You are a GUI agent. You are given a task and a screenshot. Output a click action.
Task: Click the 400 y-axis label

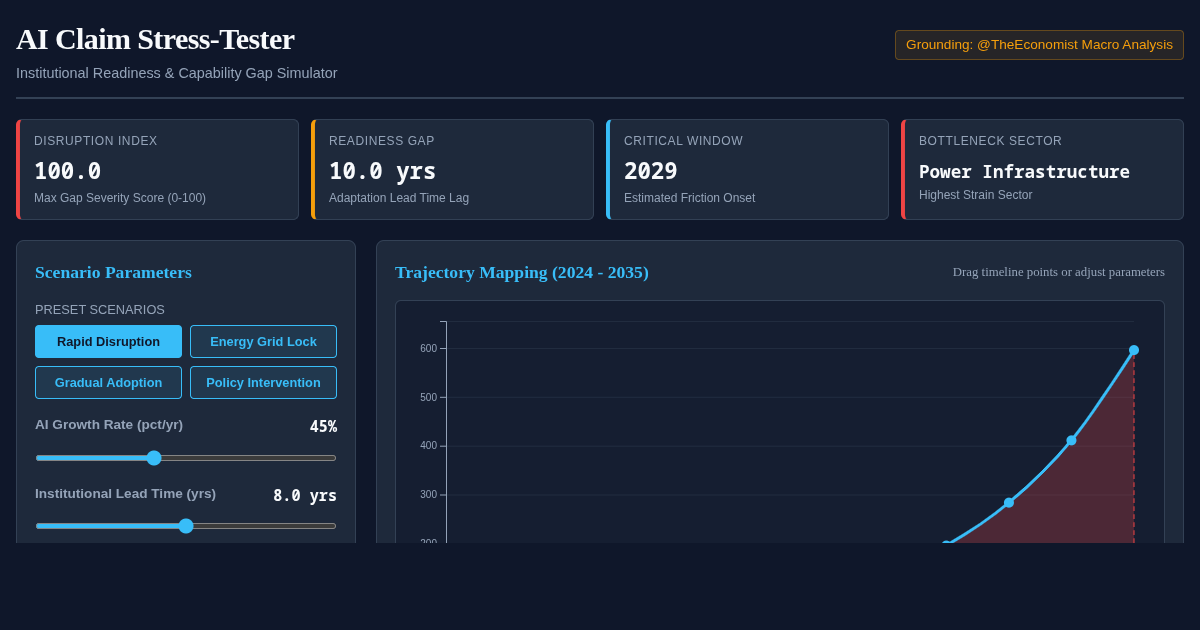428,445
